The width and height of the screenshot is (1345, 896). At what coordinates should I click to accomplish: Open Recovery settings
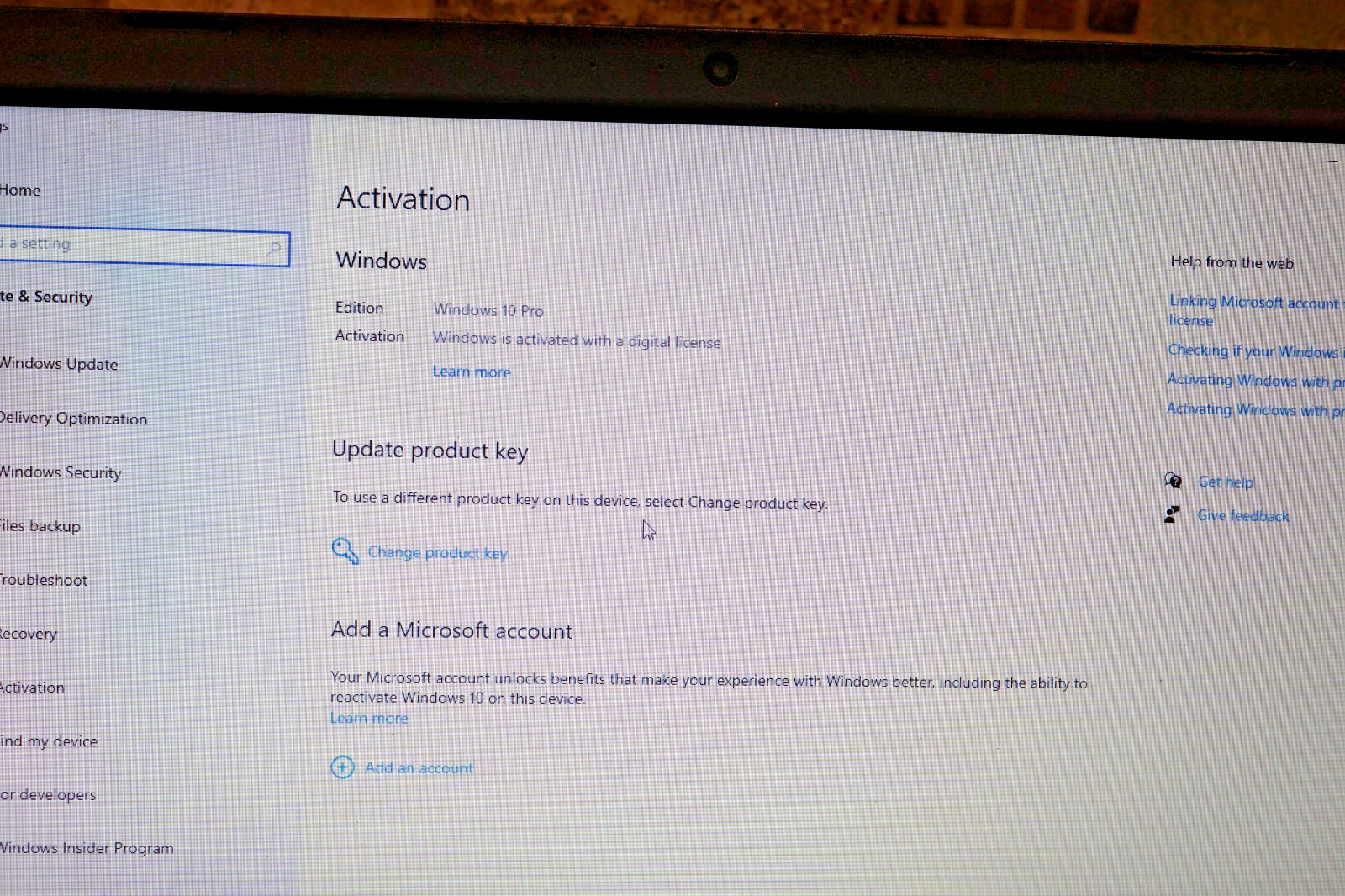coord(29,634)
